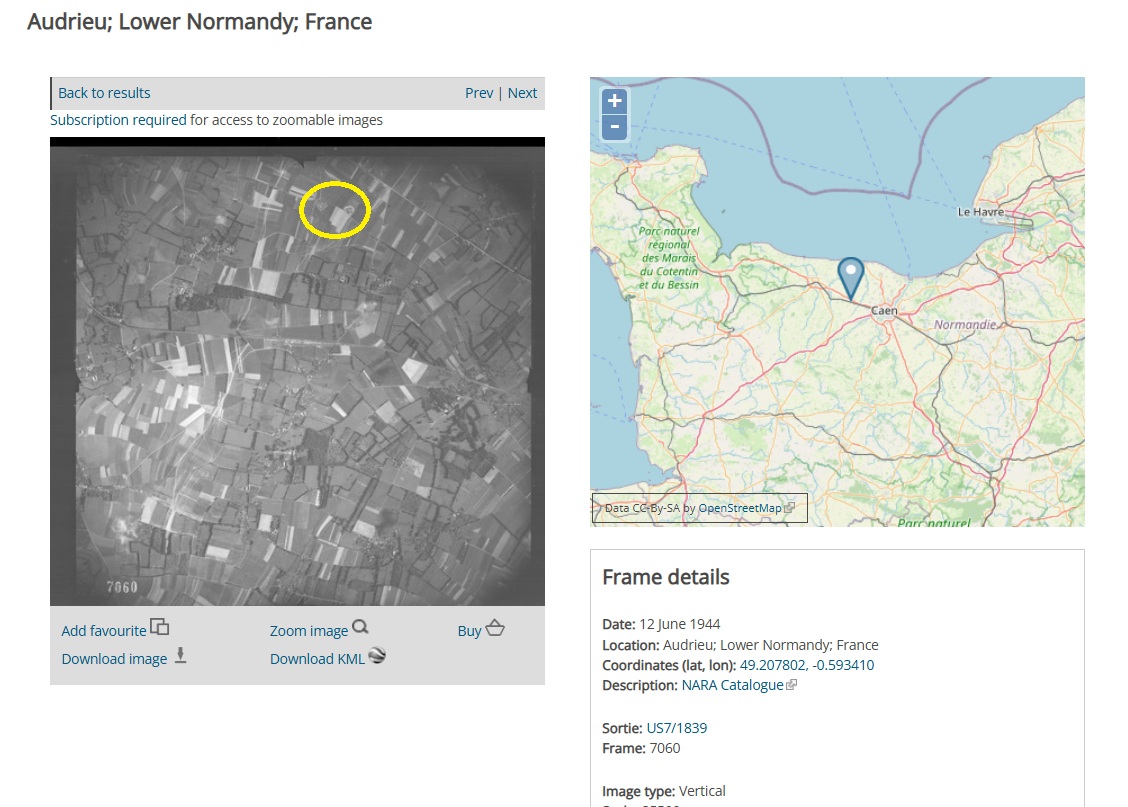1128x807 pixels.
Task: Open sortie US7/1839 link
Action: tap(676, 728)
